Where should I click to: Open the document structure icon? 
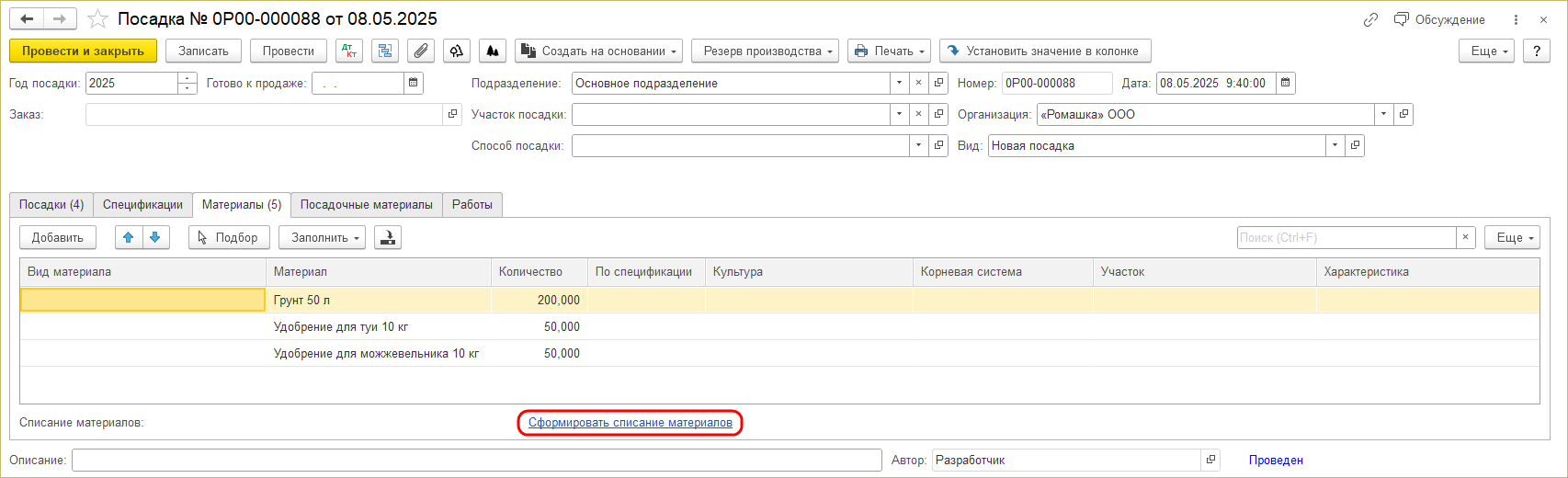[384, 51]
